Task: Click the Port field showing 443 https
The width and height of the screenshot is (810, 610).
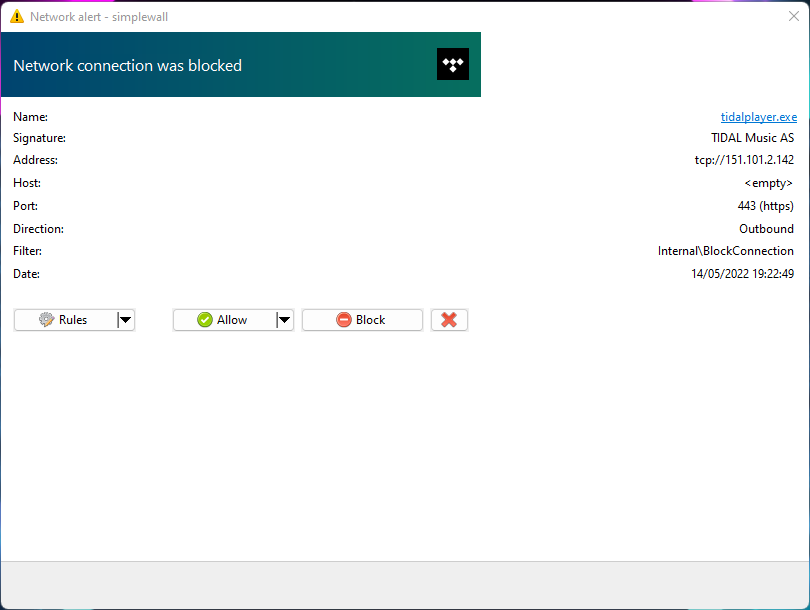Action: click(765, 205)
